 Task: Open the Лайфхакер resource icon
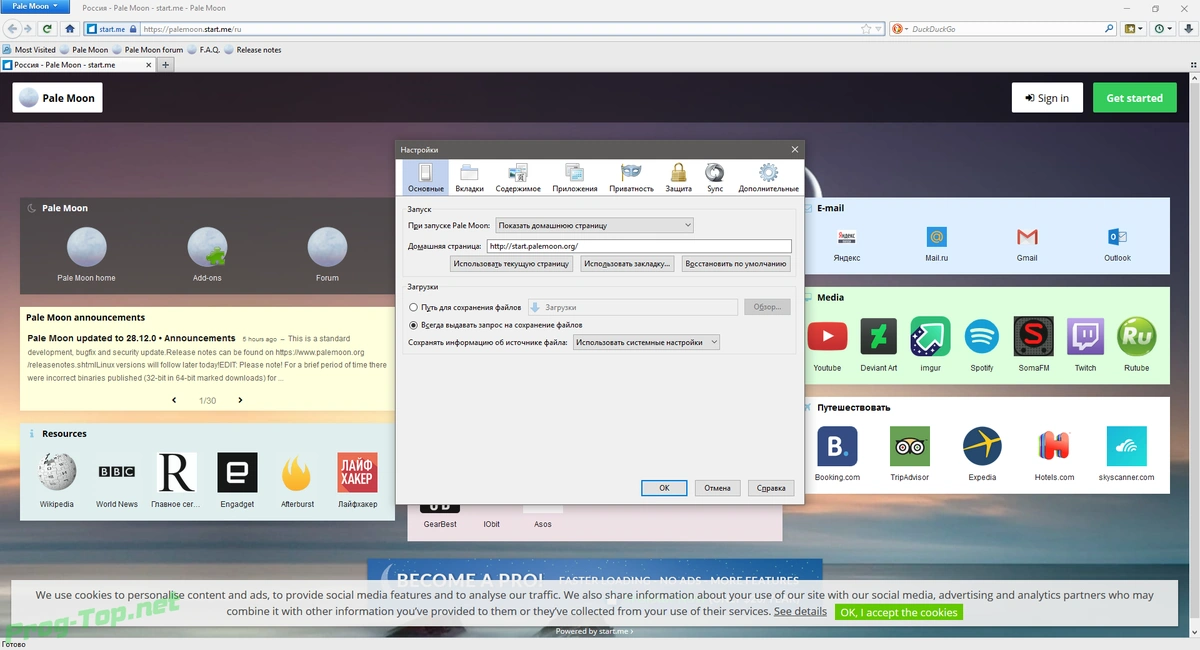point(357,472)
